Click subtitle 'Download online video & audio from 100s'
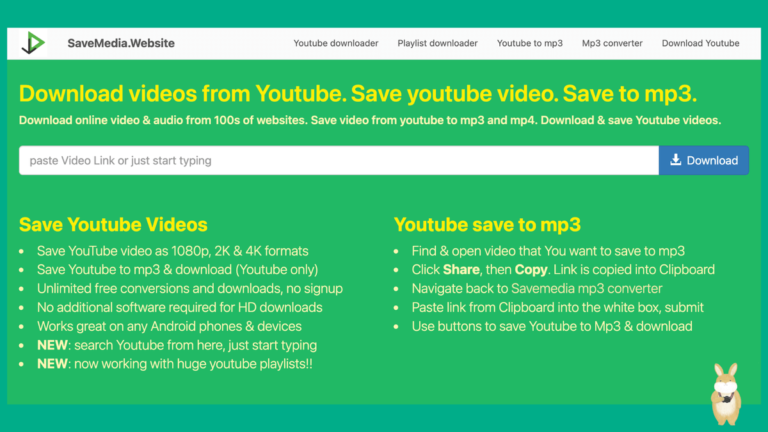 370,120
